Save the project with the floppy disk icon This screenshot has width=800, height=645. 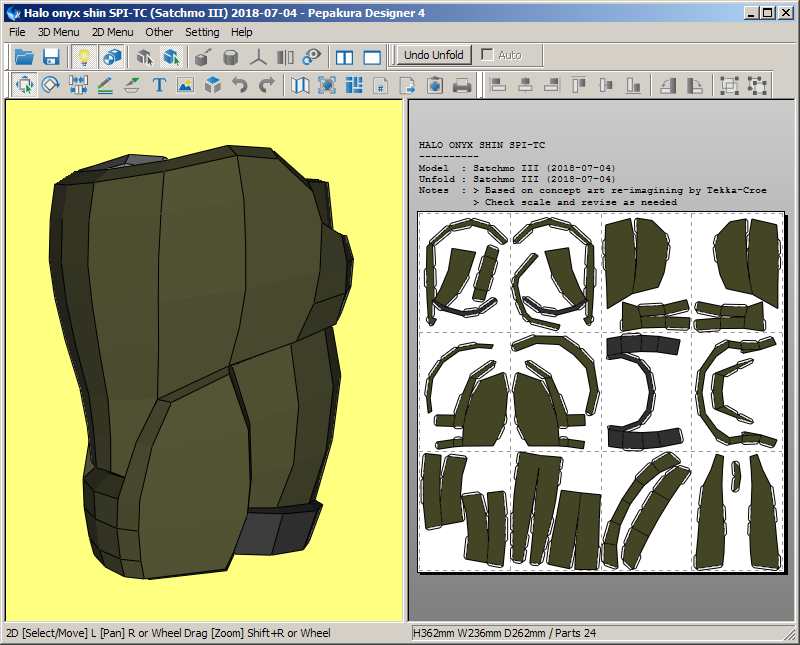(x=51, y=57)
